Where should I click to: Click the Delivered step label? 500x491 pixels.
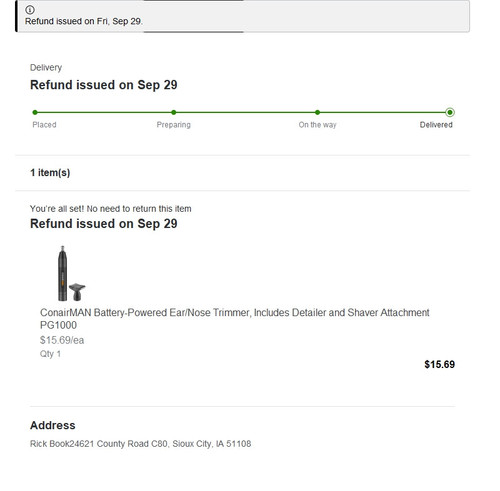pos(436,125)
